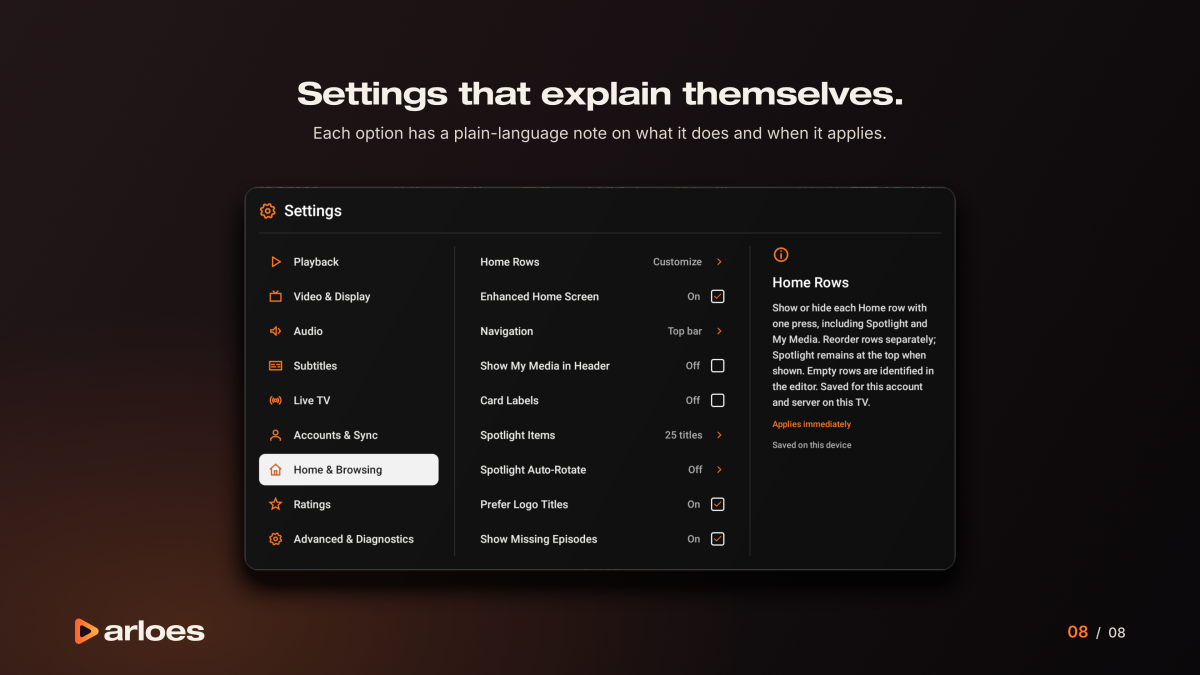Click the Accounts & Sync person icon
The image size is (1200, 675).
click(276, 435)
